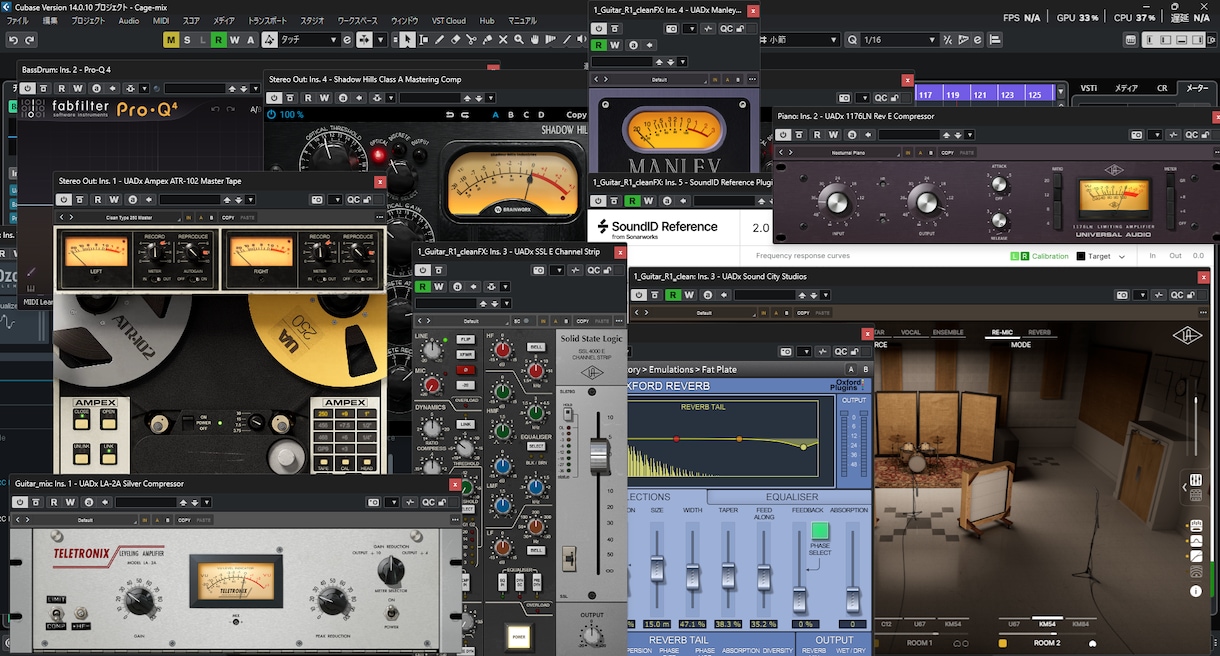Select RE-MIC mode tab in Sound City

point(1004,332)
